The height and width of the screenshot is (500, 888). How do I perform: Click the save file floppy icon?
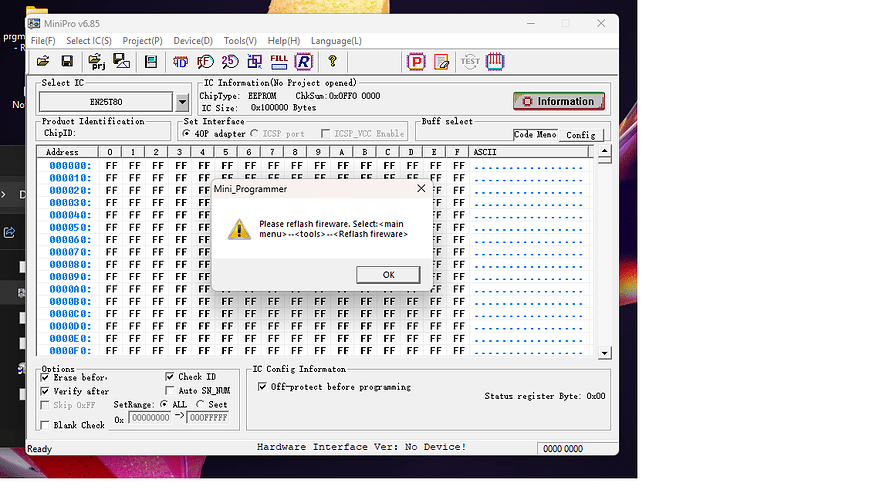[67, 61]
